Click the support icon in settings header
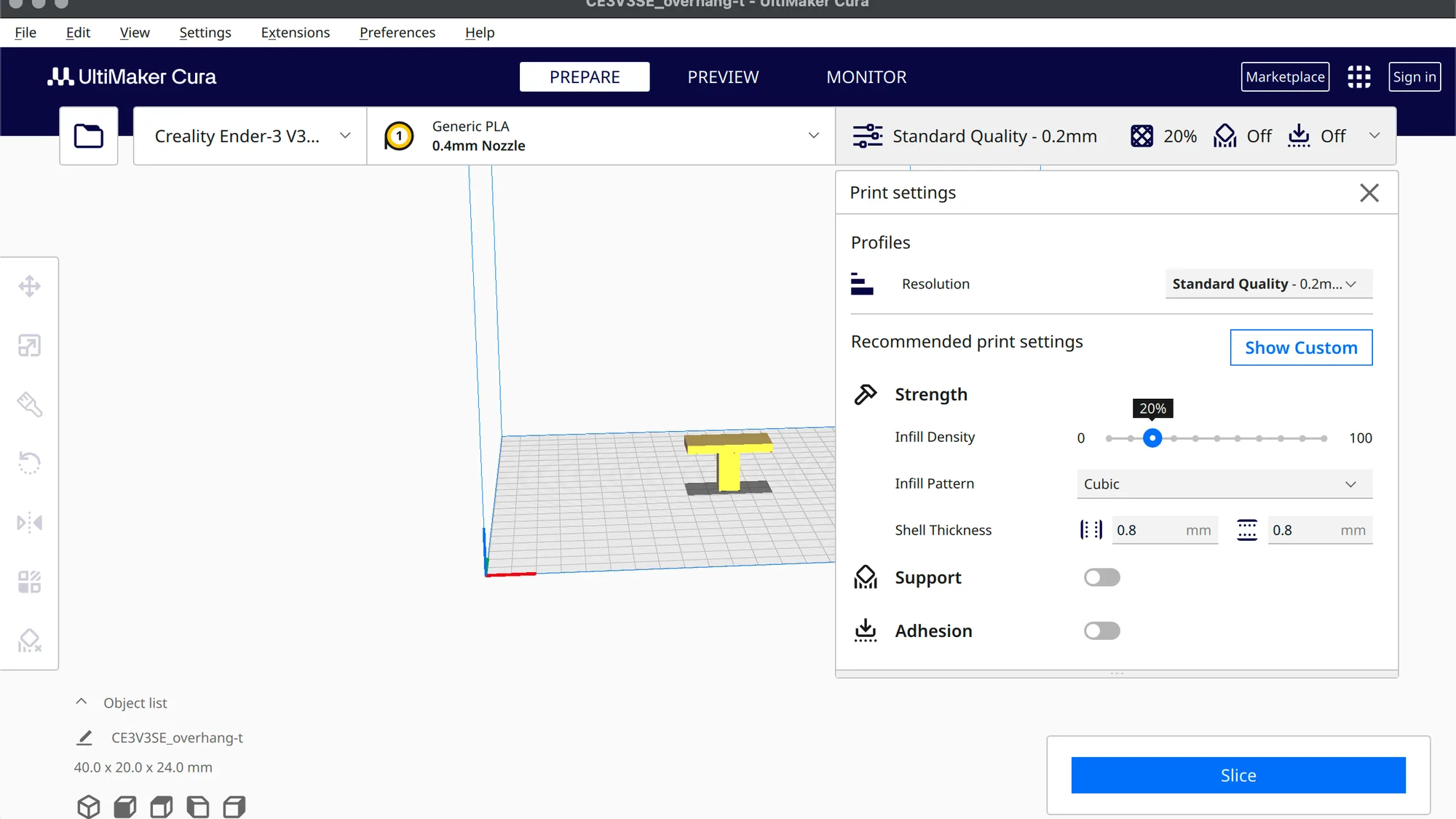Screen dimensions: 1456x819 click(1225, 136)
